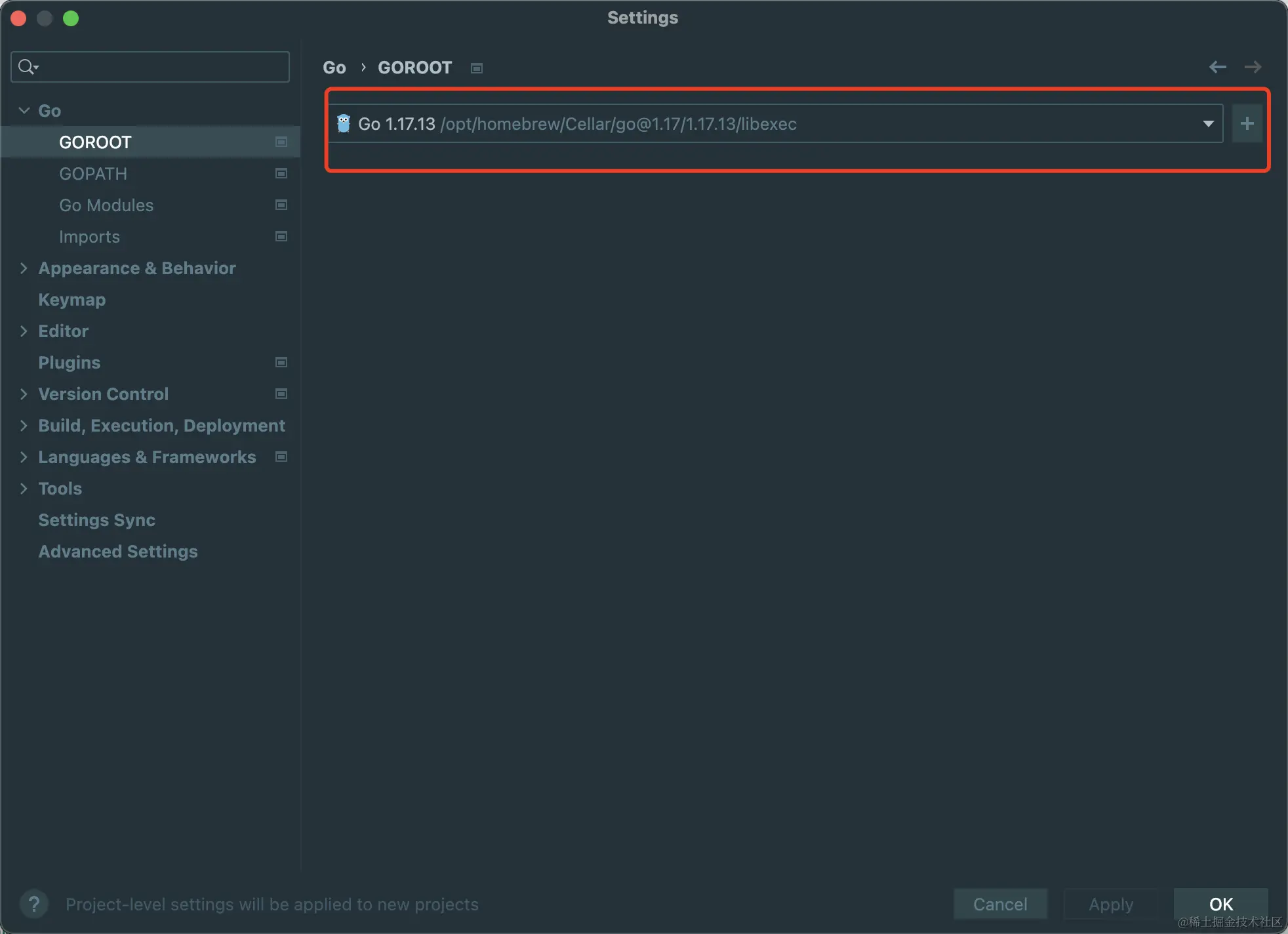Click project-level icon next to GOPATH
The width and height of the screenshot is (1288, 934).
pyautogui.click(x=281, y=174)
